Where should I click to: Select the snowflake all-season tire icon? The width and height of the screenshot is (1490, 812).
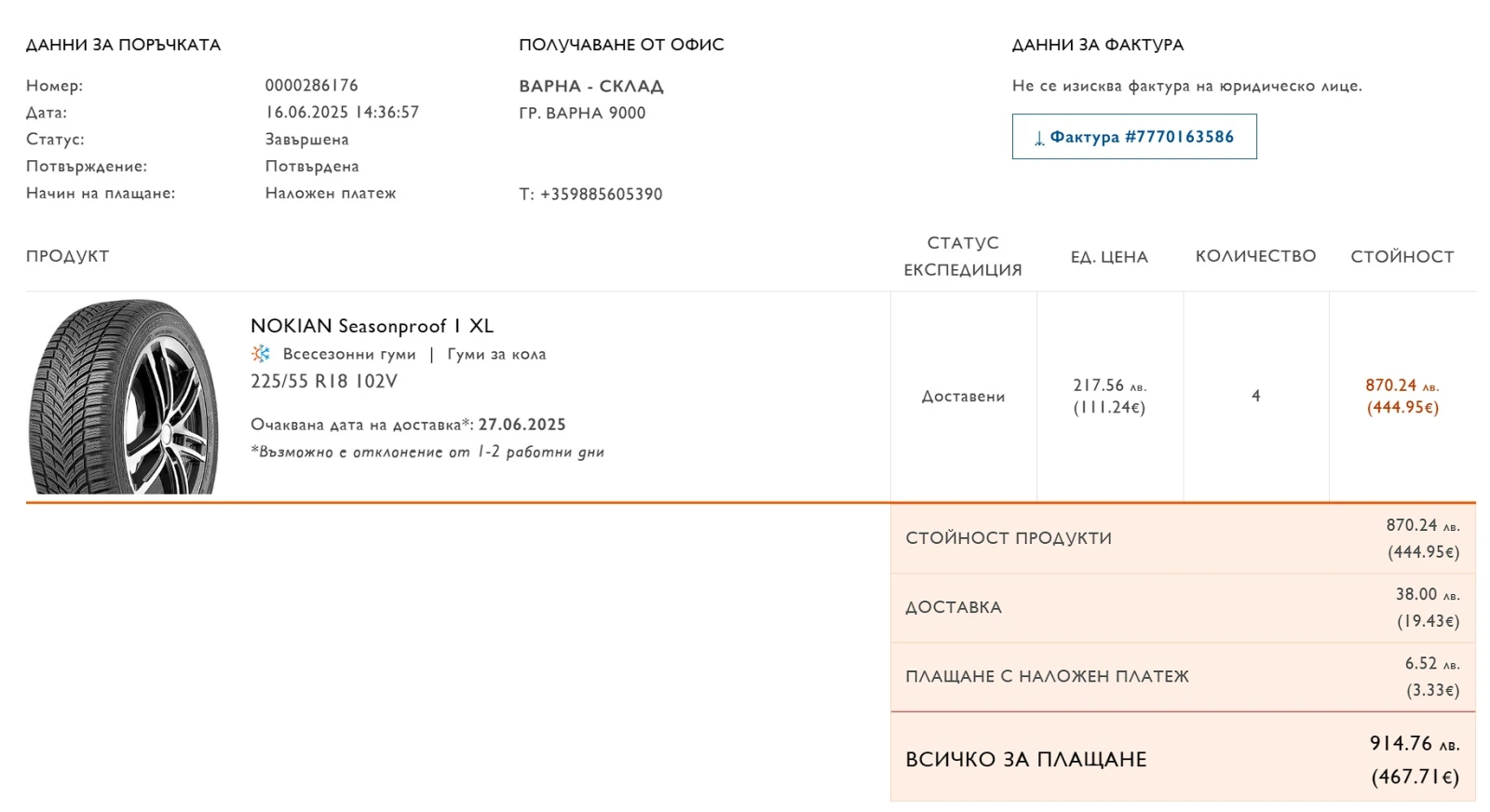pos(259,354)
